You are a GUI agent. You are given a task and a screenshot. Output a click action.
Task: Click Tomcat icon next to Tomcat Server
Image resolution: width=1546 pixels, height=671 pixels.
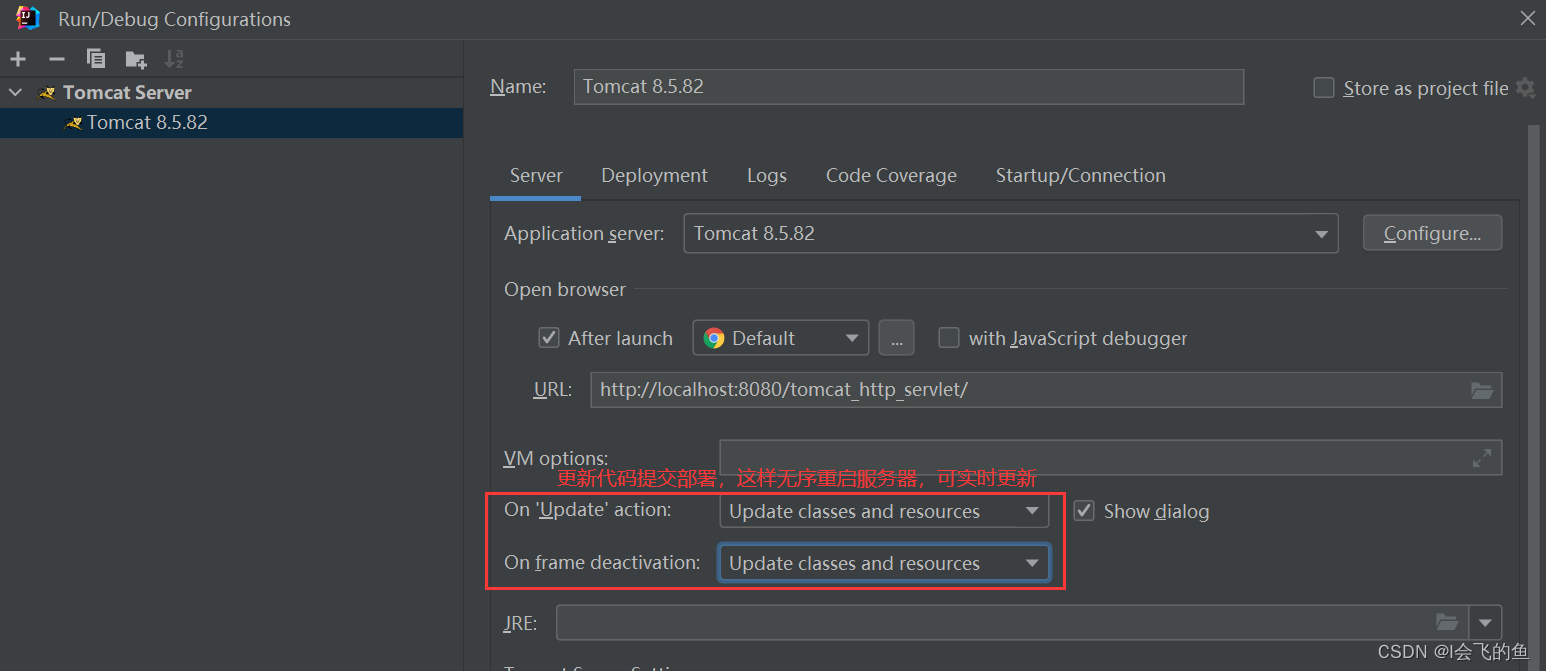coord(47,93)
